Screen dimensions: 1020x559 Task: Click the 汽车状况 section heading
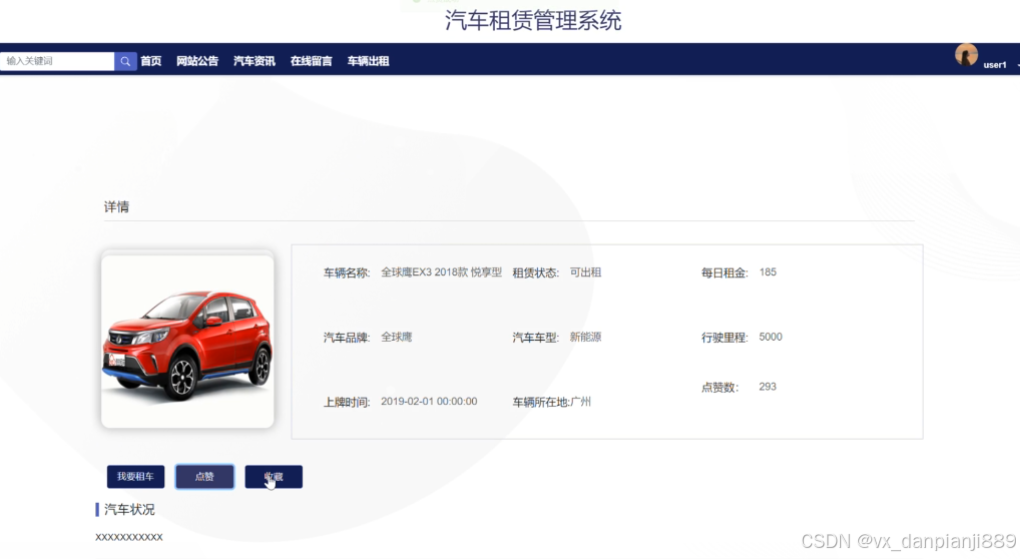129,510
